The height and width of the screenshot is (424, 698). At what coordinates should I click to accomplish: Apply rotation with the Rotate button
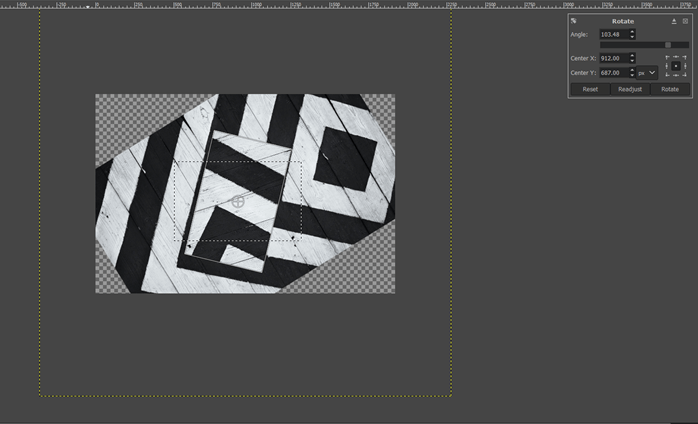point(670,89)
